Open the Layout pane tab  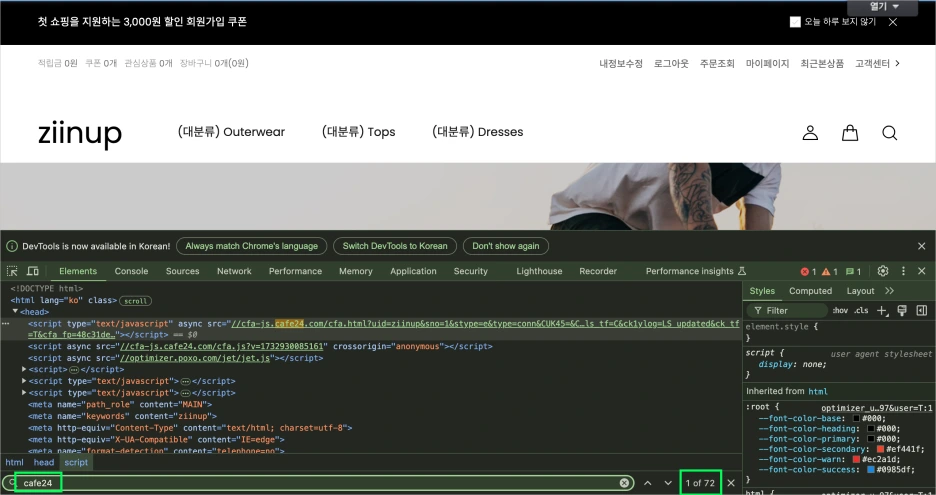click(860, 291)
